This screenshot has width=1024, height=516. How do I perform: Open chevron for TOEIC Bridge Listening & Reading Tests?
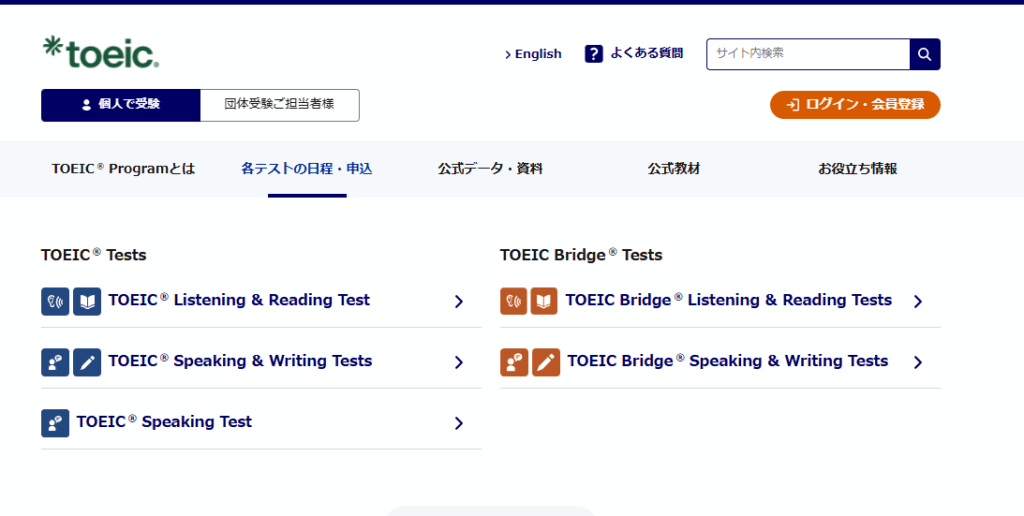tap(918, 301)
